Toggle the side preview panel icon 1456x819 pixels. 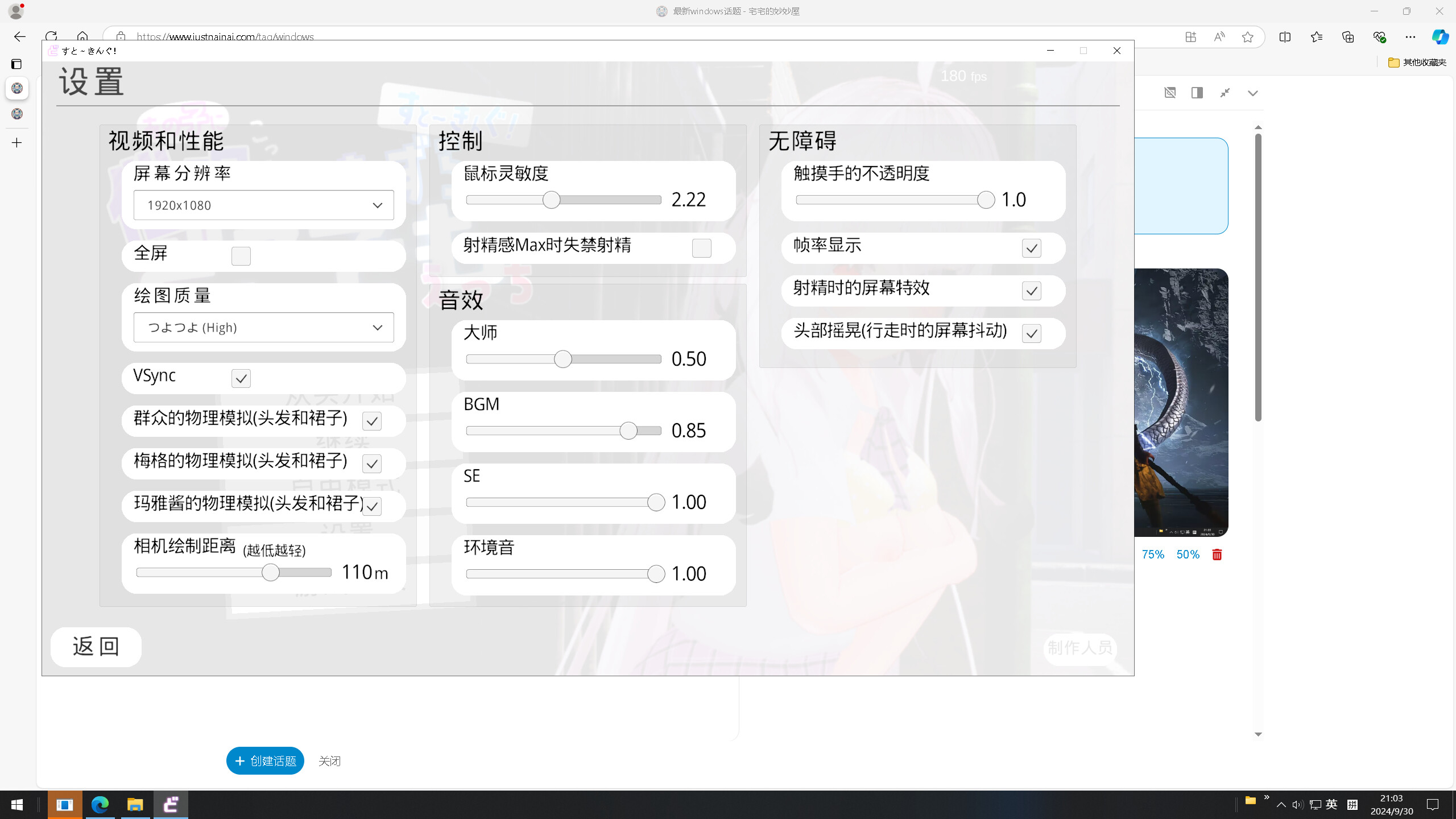pos(1197,93)
